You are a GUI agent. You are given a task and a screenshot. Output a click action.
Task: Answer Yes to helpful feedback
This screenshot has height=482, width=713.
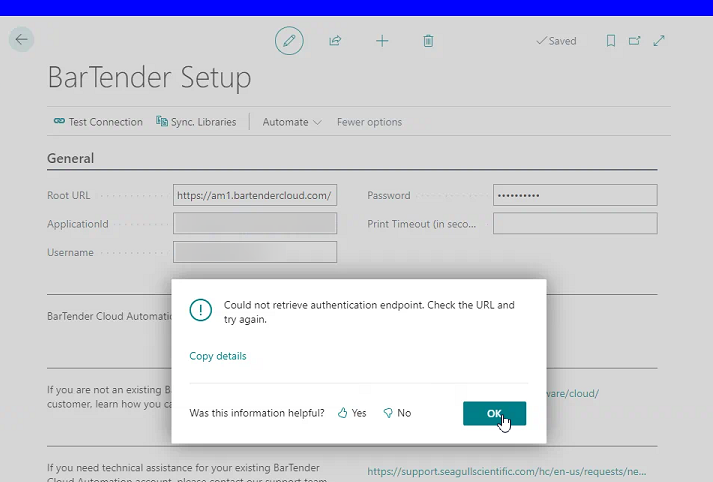(352, 413)
